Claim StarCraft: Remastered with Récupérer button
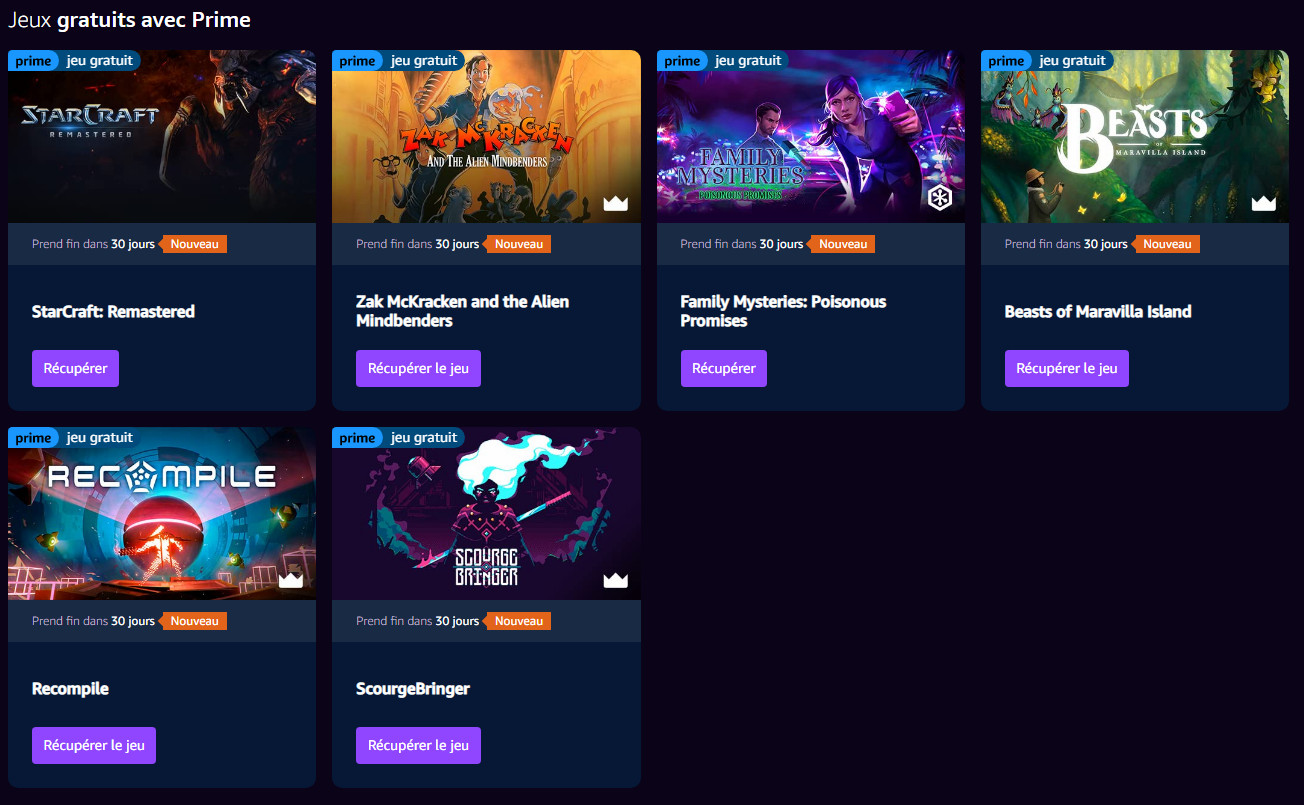This screenshot has width=1304, height=805. coord(76,368)
